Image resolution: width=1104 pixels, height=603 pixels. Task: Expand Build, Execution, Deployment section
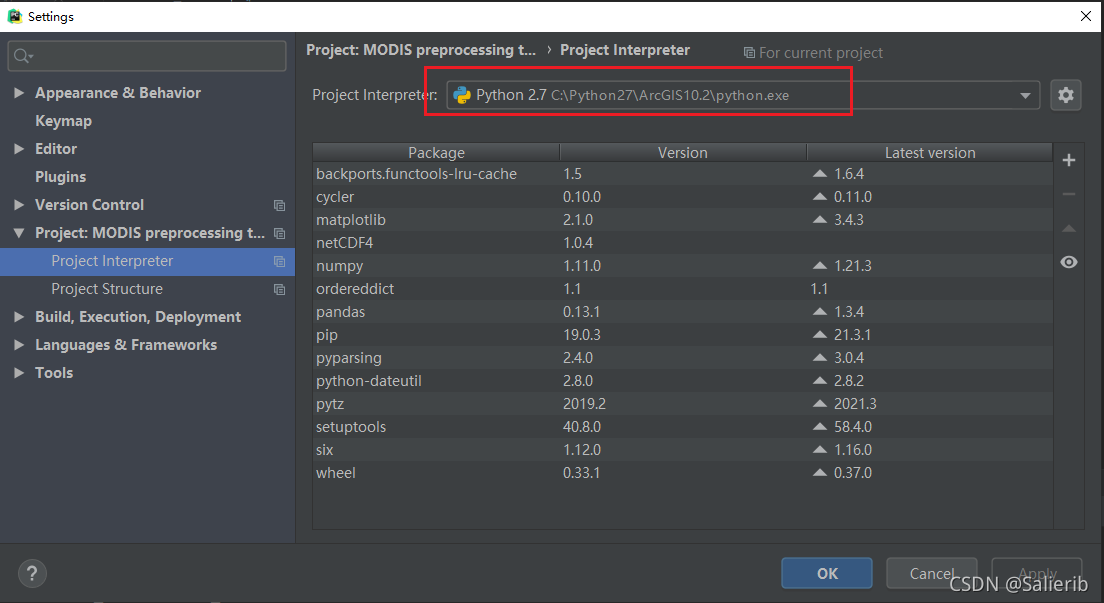[x=19, y=317]
